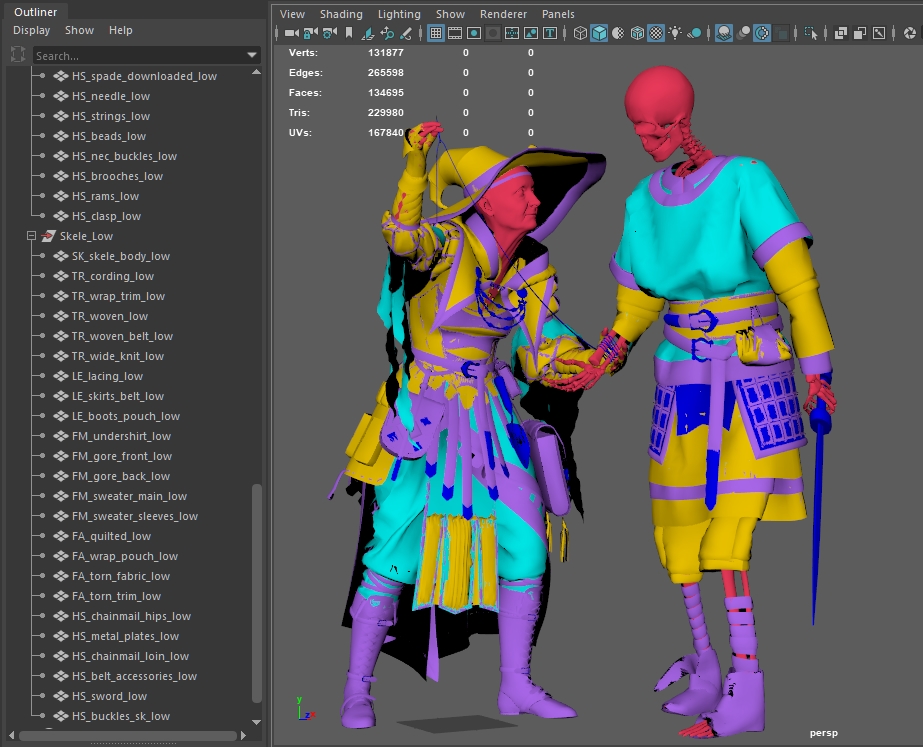Open Camera Attributes from viewport toolbar
This screenshot has width=923, height=747.
329,33
